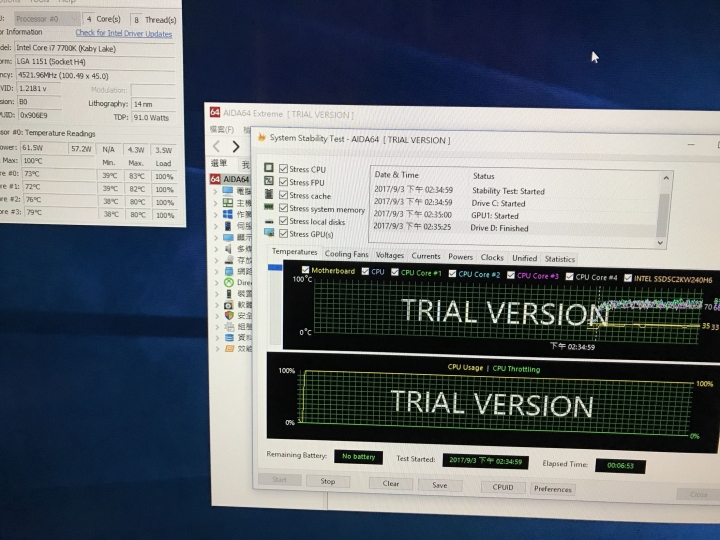
Task: Click the CPU chip icon beside Stress CPU
Action: (x=269, y=168)
